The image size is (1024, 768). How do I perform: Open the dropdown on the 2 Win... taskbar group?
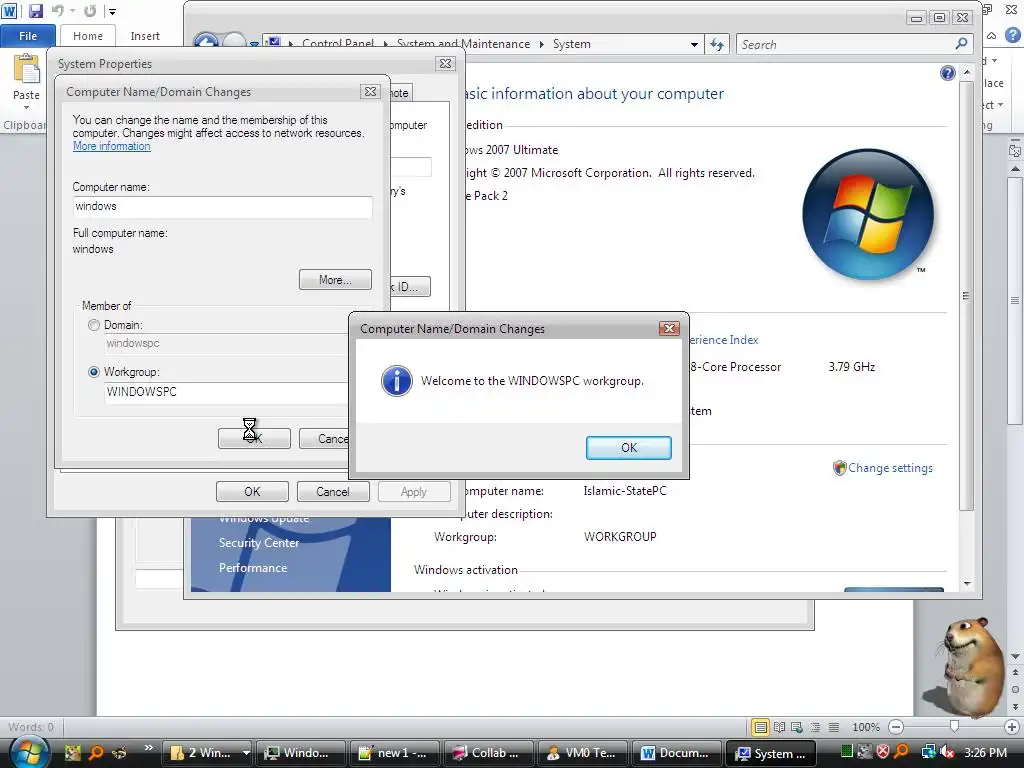point(246,753)
